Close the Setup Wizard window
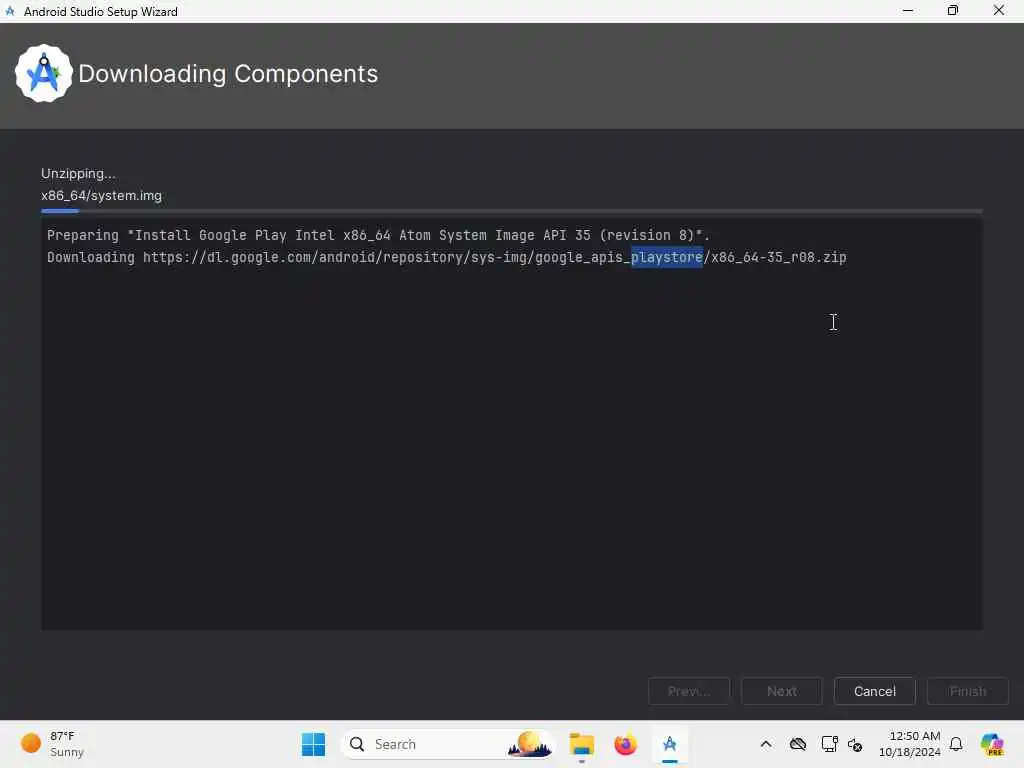 [x=999, y=11]
